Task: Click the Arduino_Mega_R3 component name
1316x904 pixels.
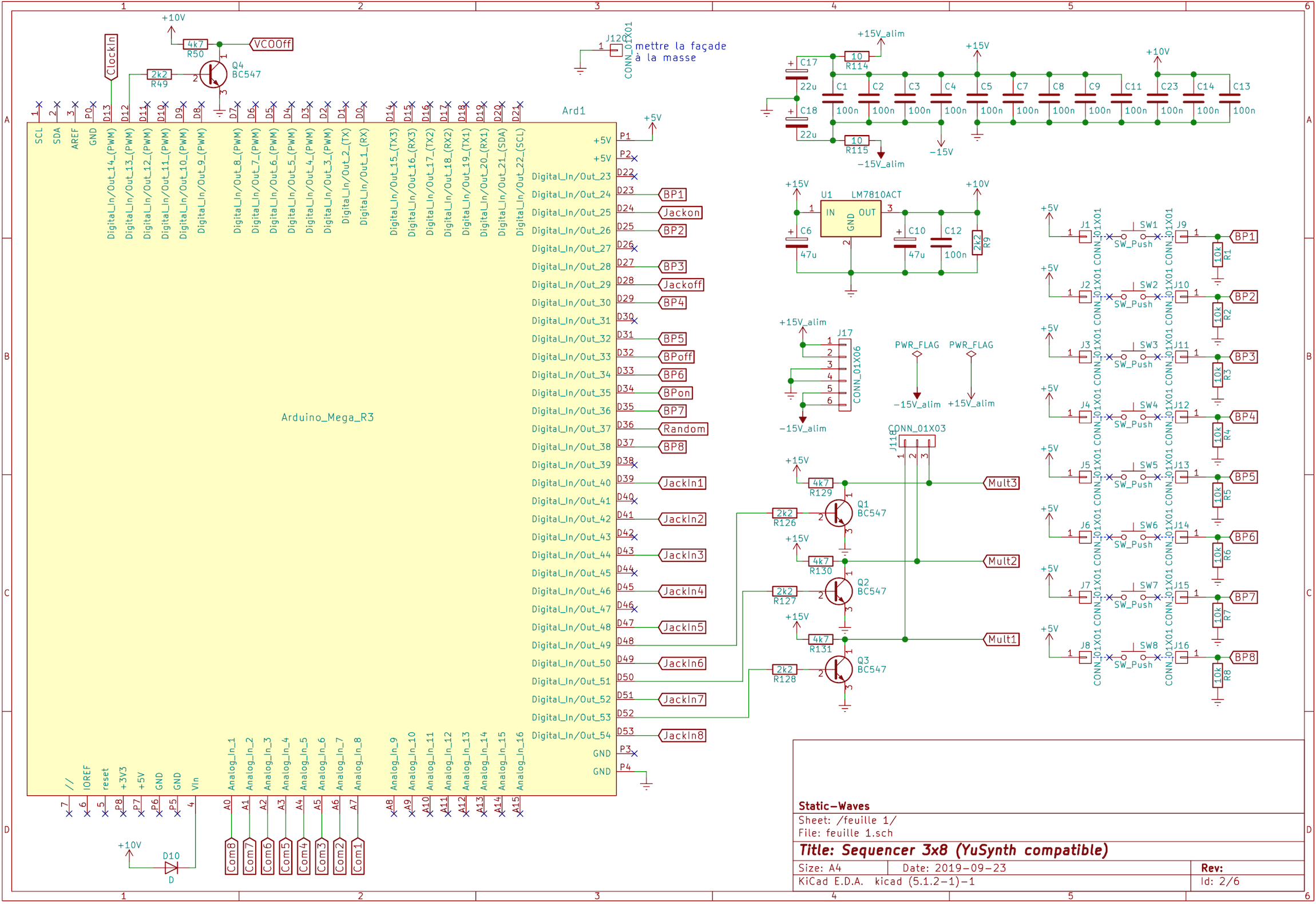Action: (327, 417)
